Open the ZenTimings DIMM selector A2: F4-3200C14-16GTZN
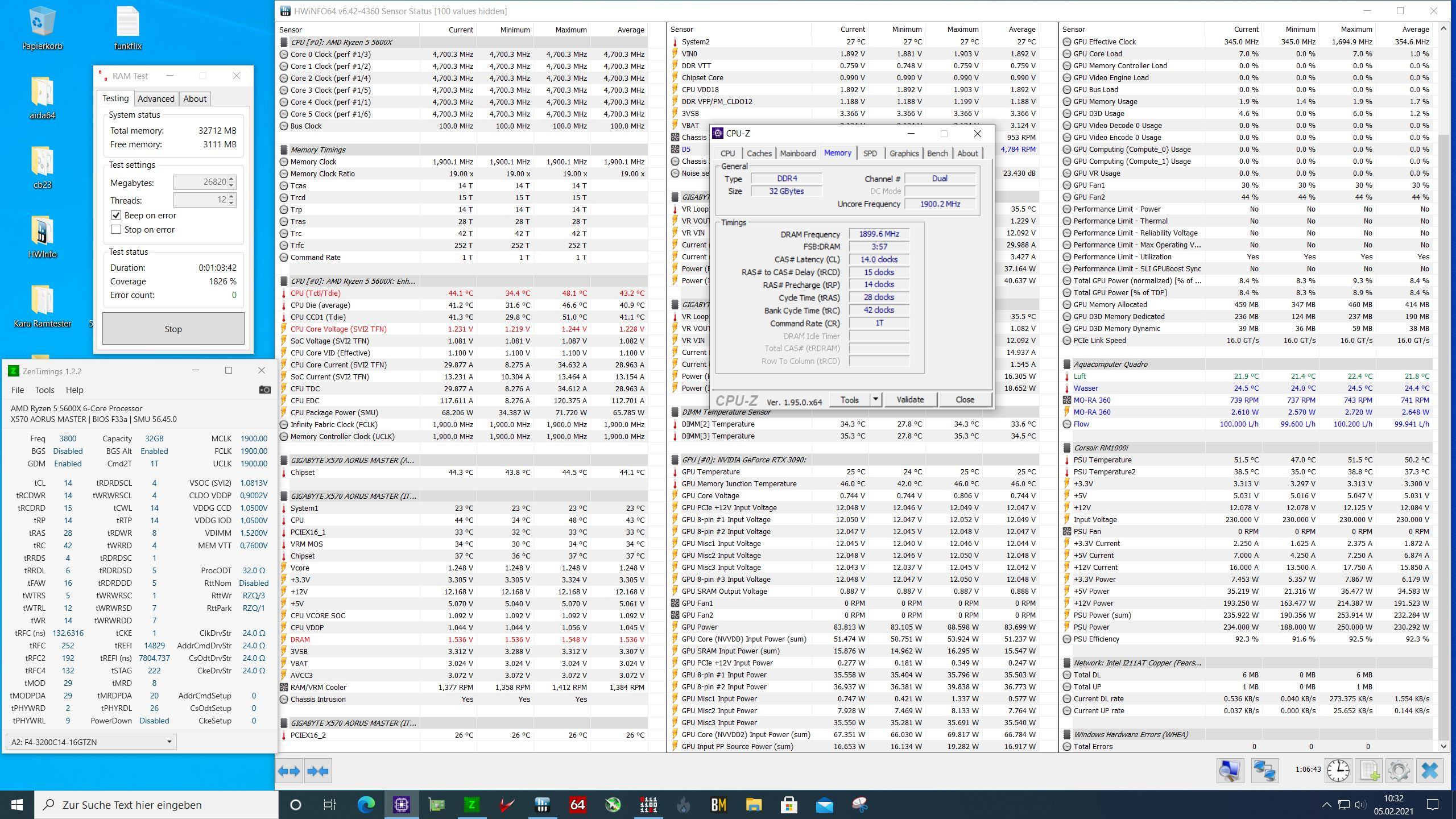The width and height of the screenshot is (1456, 819). pyautogui.click(x=91, y=742)
